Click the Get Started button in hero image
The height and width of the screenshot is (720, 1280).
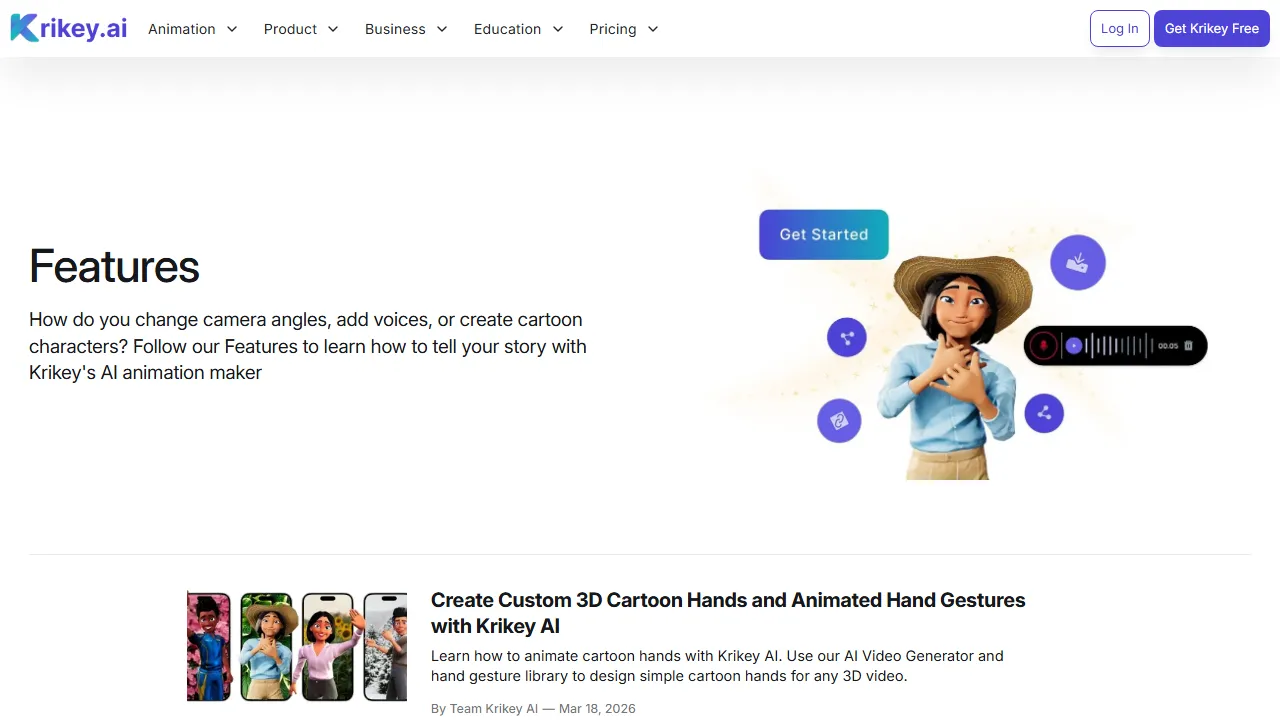pyautogui.click(x=824, y=234)
